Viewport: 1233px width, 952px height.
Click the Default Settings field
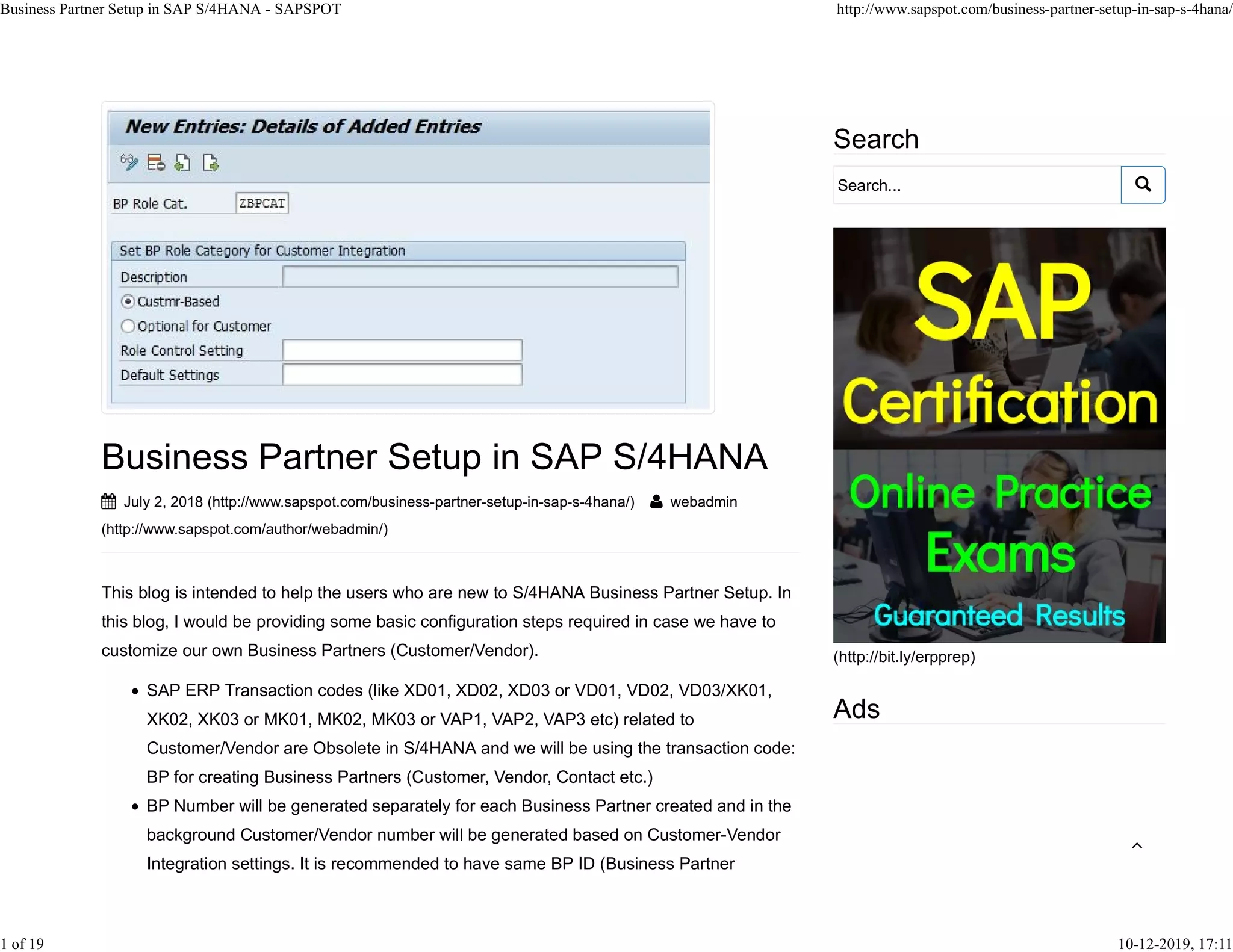click(402, 375)
